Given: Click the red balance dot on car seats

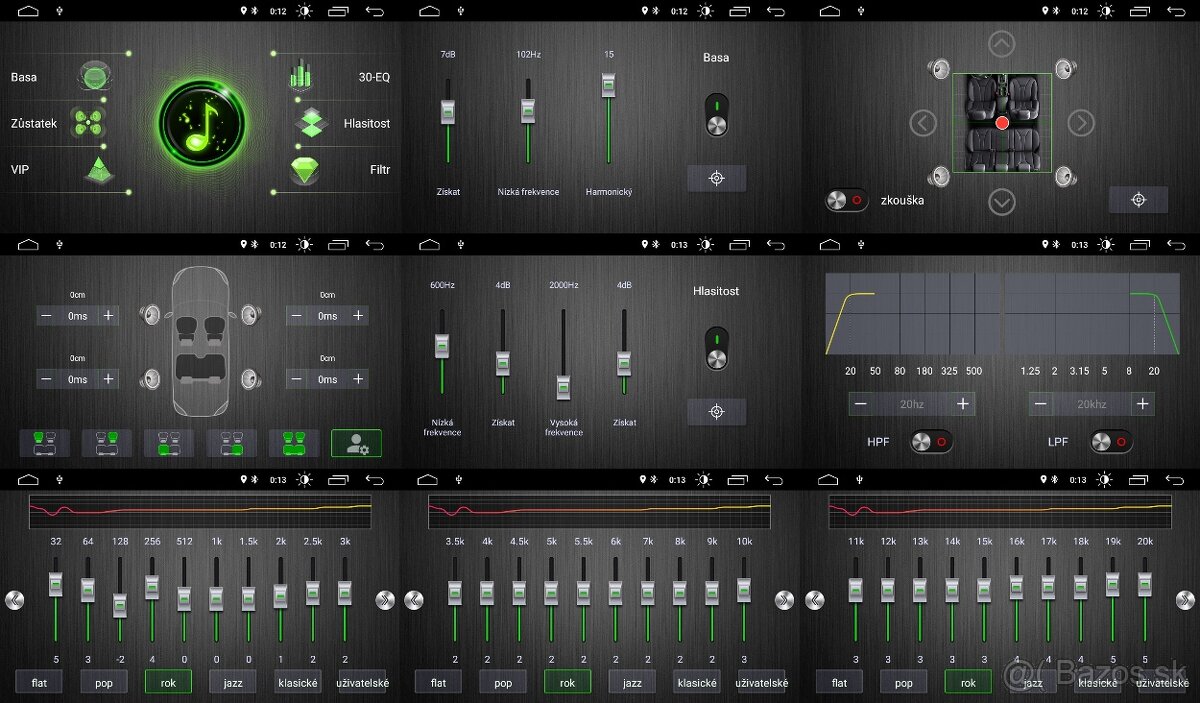Looking at the screenshot, I should [x=1002, y=123].
